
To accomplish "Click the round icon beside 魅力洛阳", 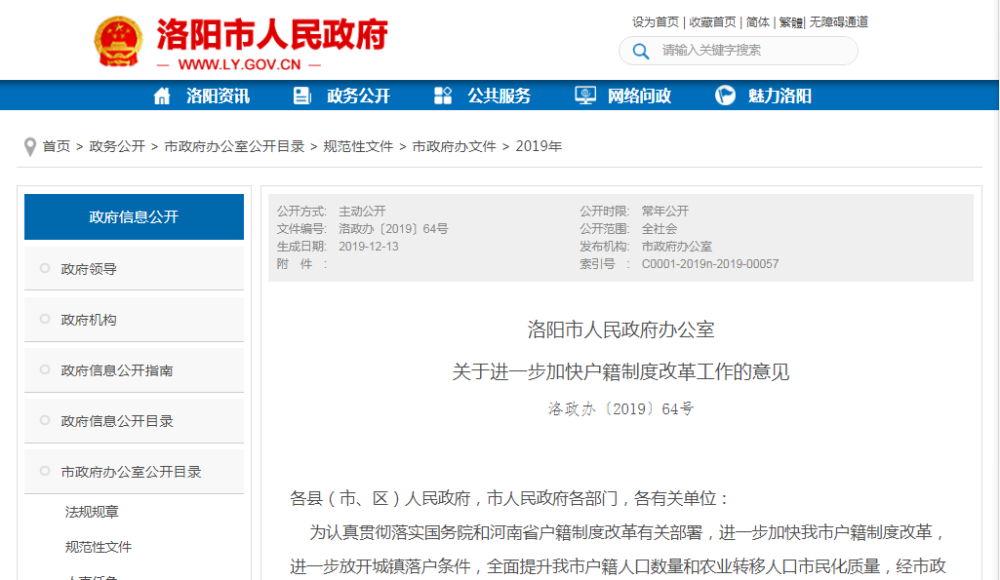I will 725,96.
